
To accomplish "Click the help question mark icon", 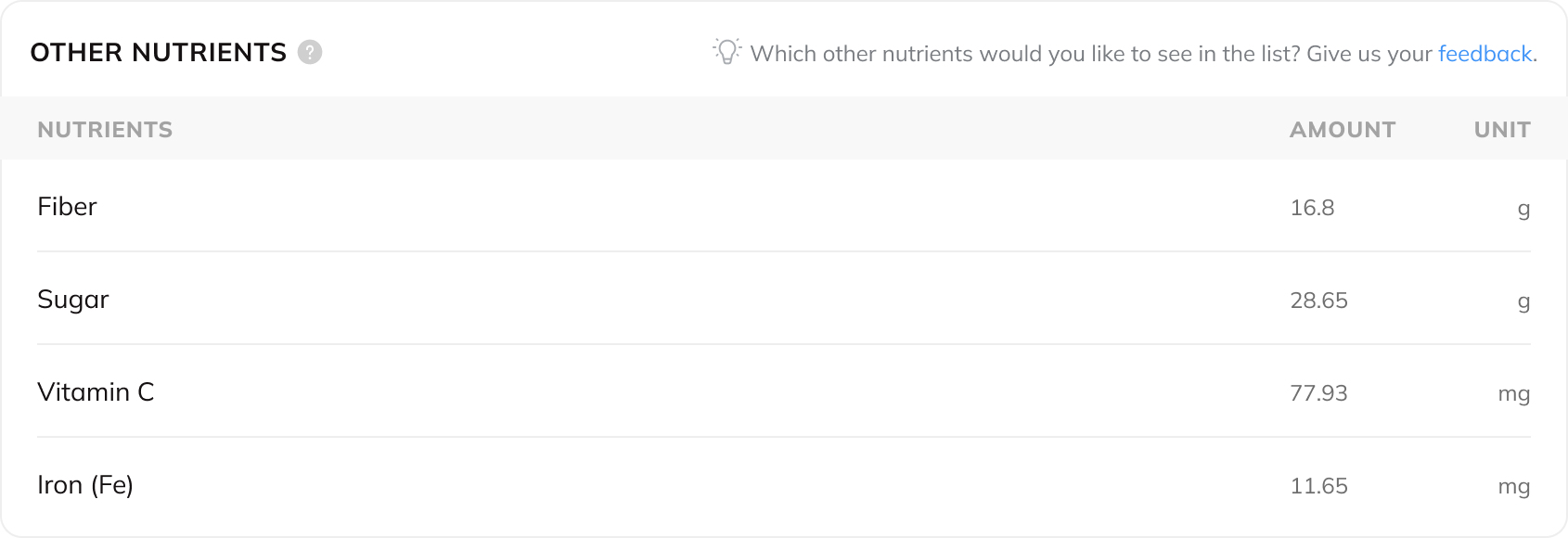I will point(310,52).
